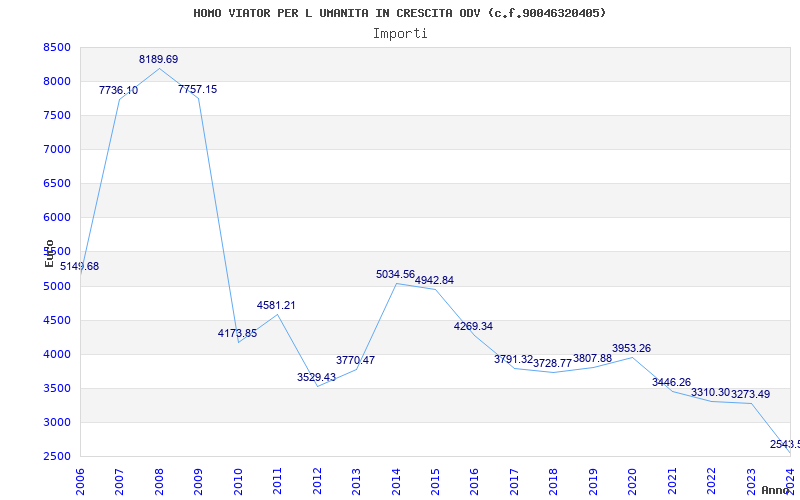Click the 3310.30 data label
The image size is (800, 500).
point(710,392)
